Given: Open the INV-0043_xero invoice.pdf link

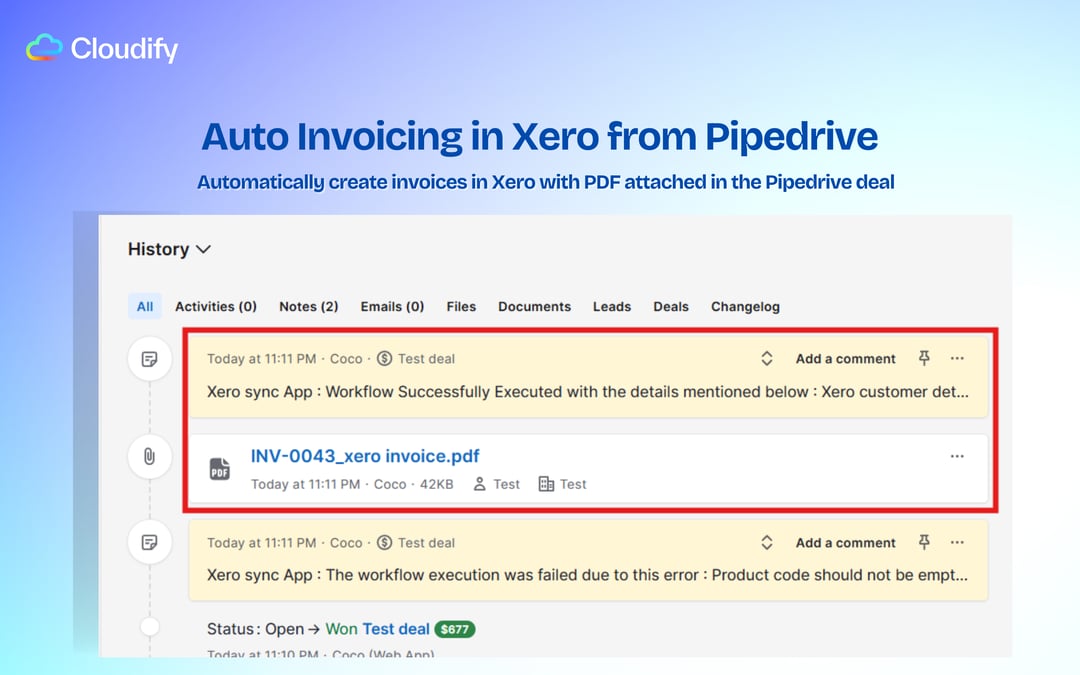Looking at the screenshot, I should tap(365, 455).
